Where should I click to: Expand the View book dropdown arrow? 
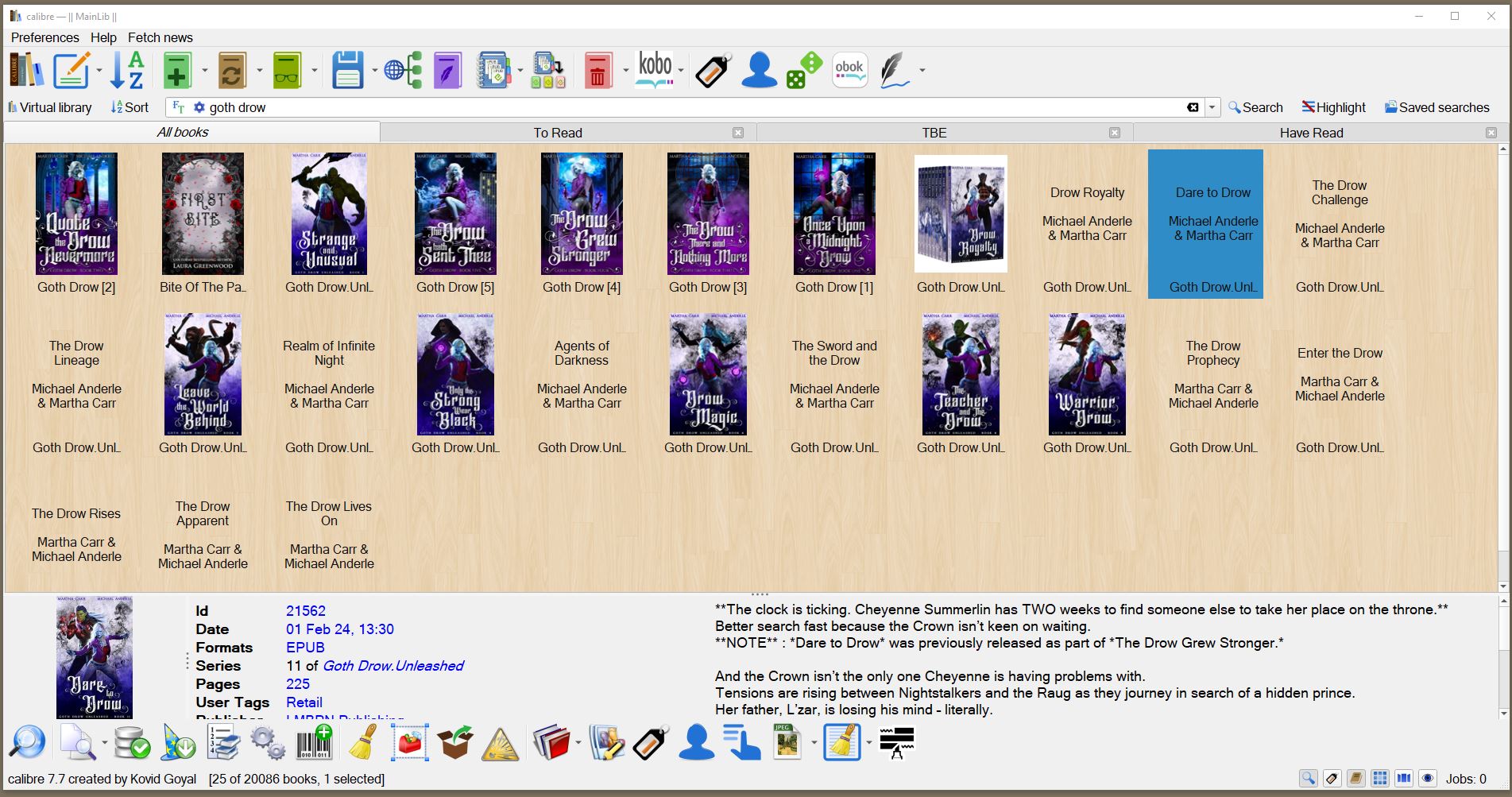pyautogui.click(x=314, y=71)
